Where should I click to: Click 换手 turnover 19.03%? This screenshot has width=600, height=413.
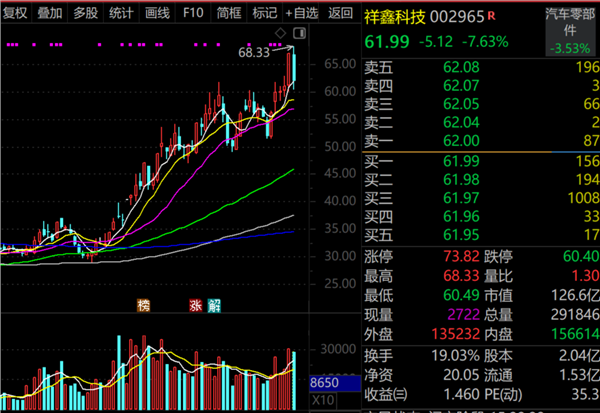[x=455, y=356]
